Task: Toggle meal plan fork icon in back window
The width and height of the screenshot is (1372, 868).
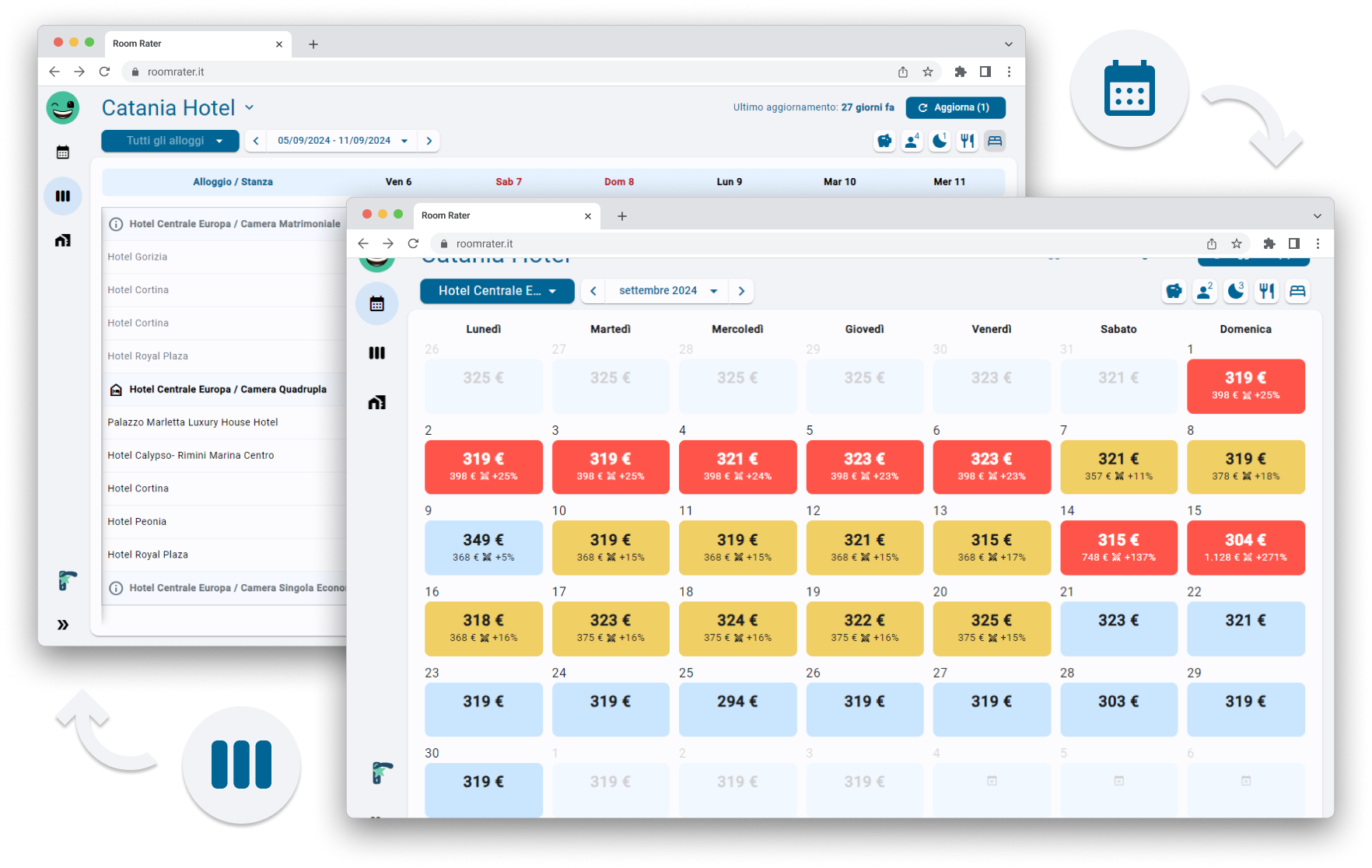Action: point(967,141)
